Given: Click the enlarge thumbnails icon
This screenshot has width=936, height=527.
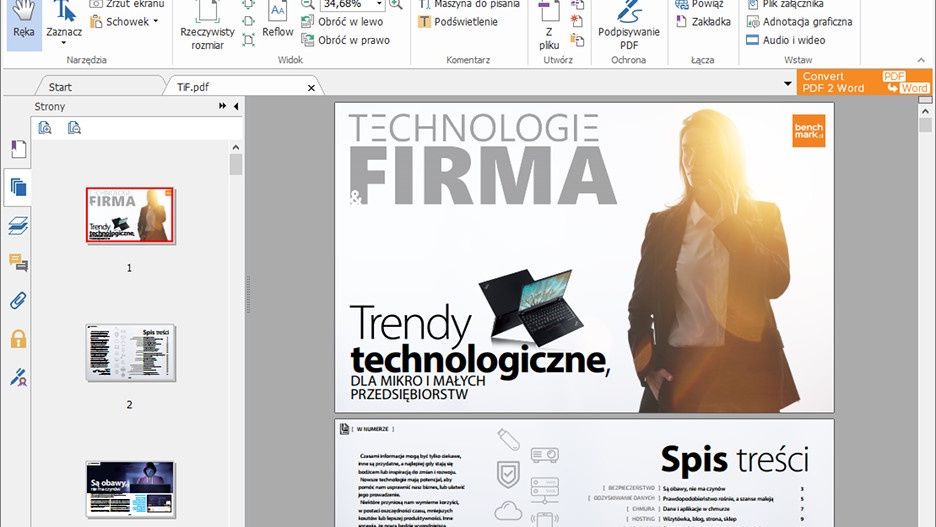Looking at the screenshot, I should (x=45, y=128).
